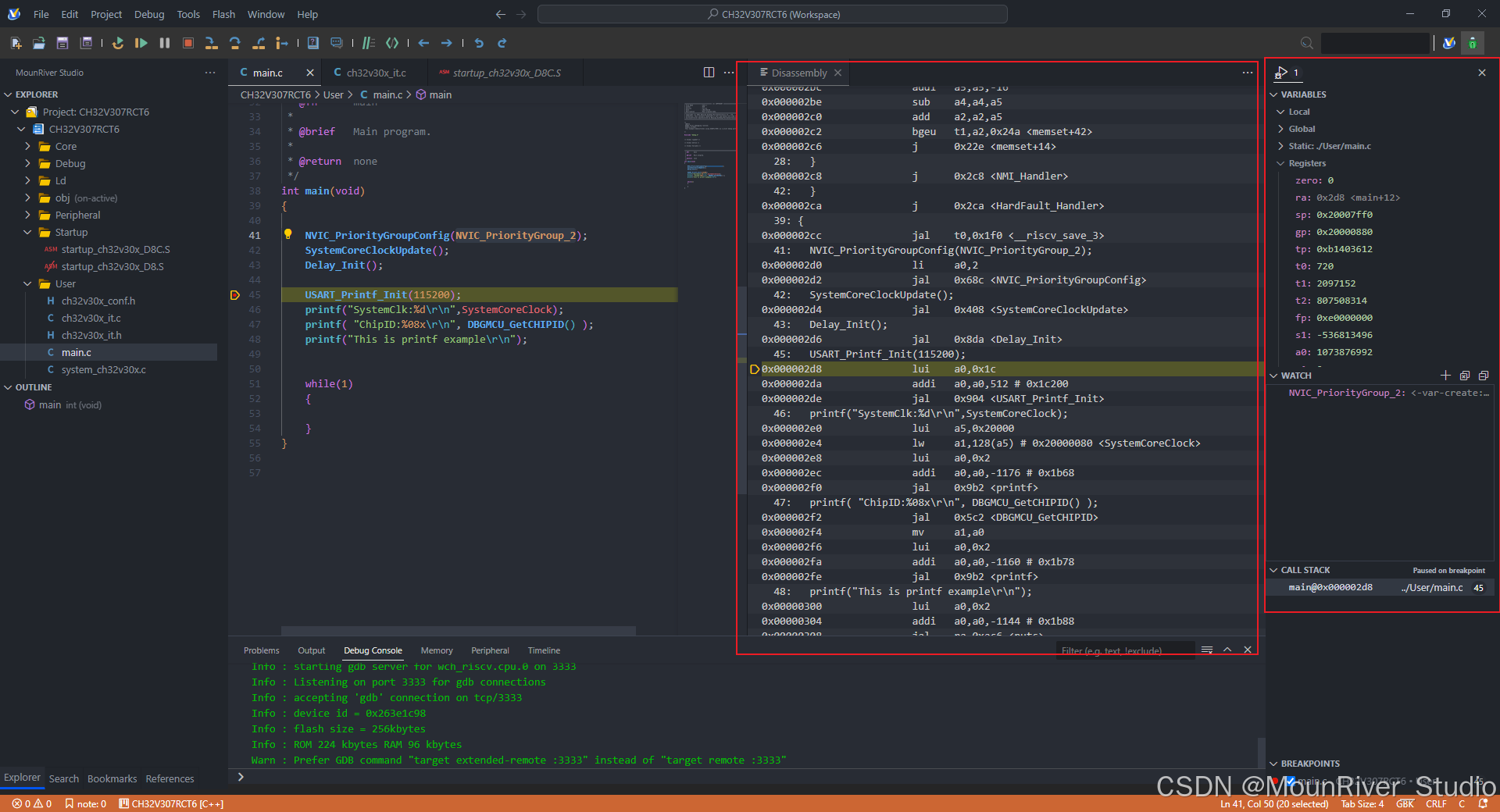Viewport: 1500px width, 812px height.
Task: Select the main@0x000002d8 call stack frame
Action: pyautogui.click(x=1381, y=587)
